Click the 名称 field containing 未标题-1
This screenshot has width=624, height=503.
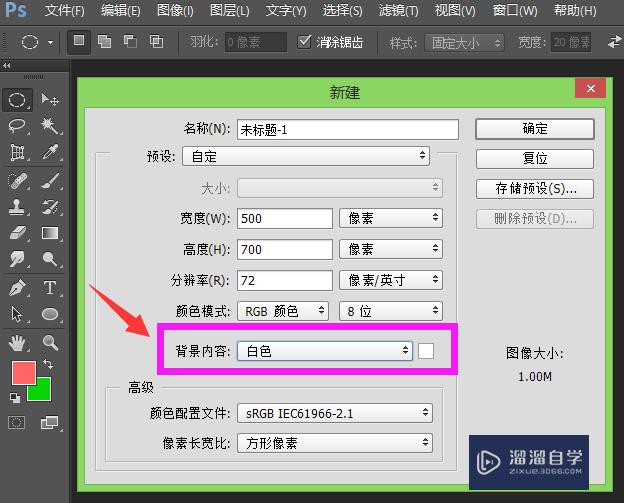[x=348, y=129]
